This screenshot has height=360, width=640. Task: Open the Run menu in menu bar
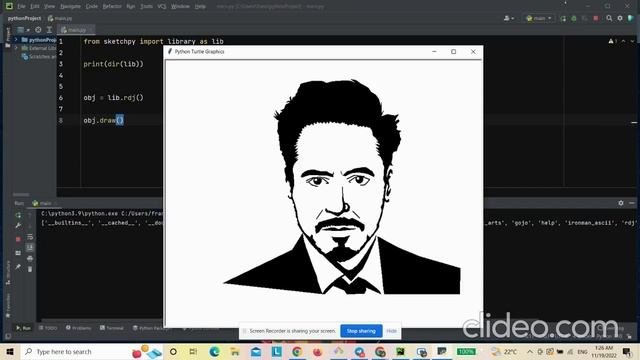(131, 6)
